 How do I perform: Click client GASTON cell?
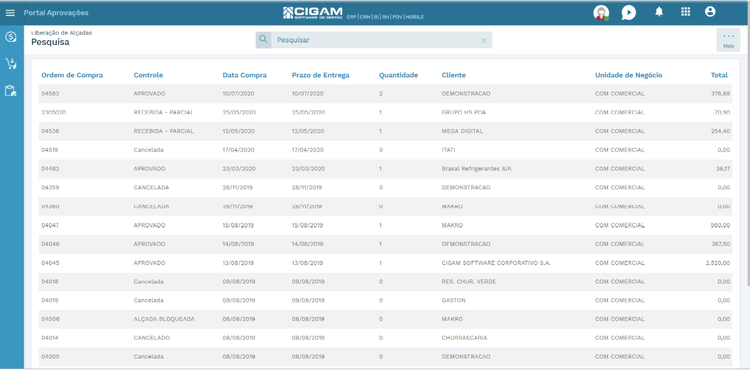click(x=453, y=300)
